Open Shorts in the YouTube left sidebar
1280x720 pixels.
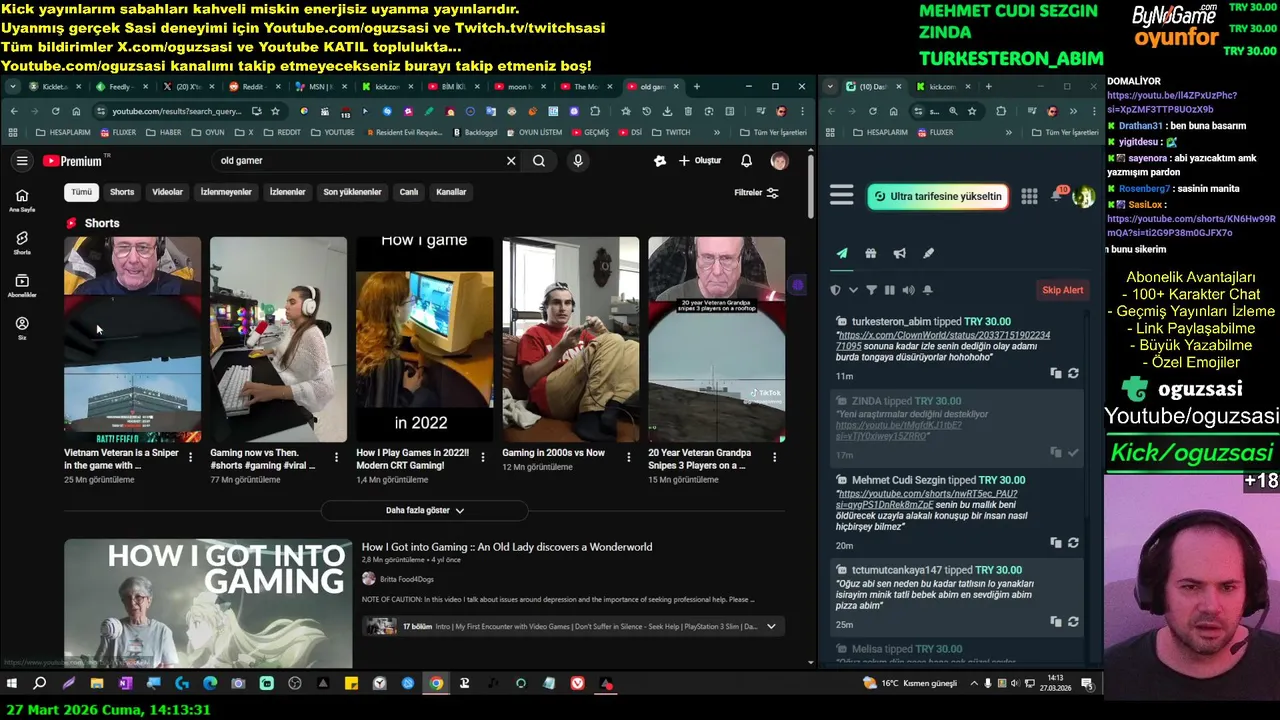click(x=22, y=243)
